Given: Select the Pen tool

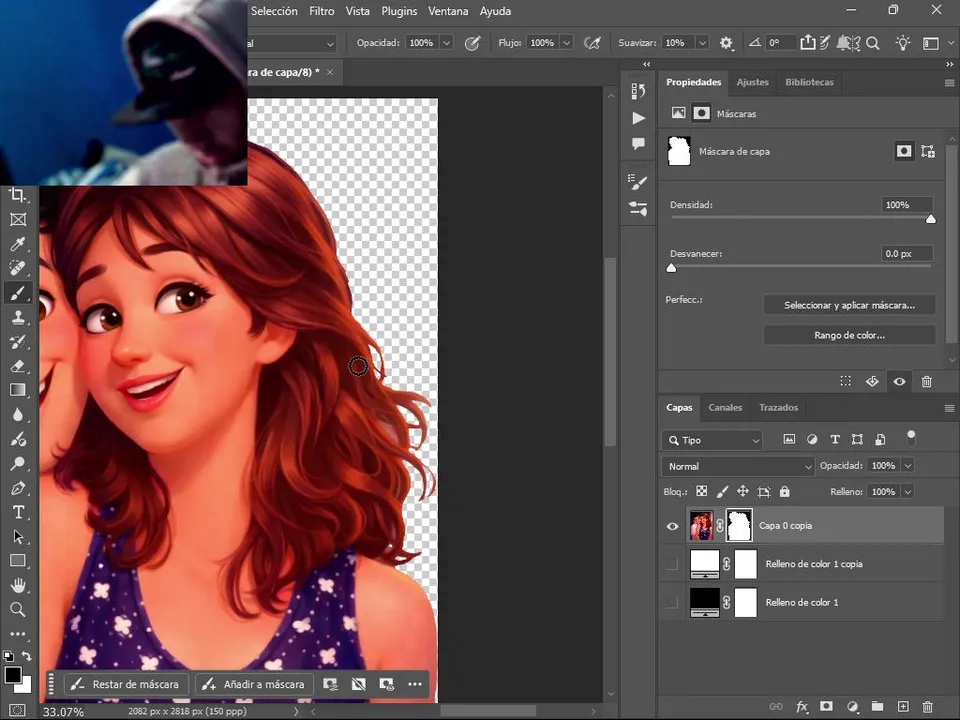Looking at the screenshot, I should click(18, 488).
